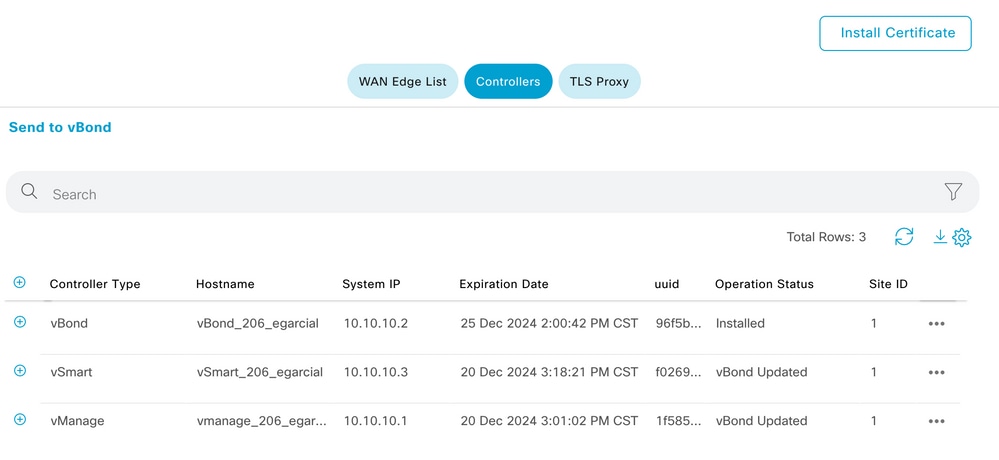Viewport: 999px width, 460px height.
Task: Focus the Search input field
Action: (x=492, y=192)
